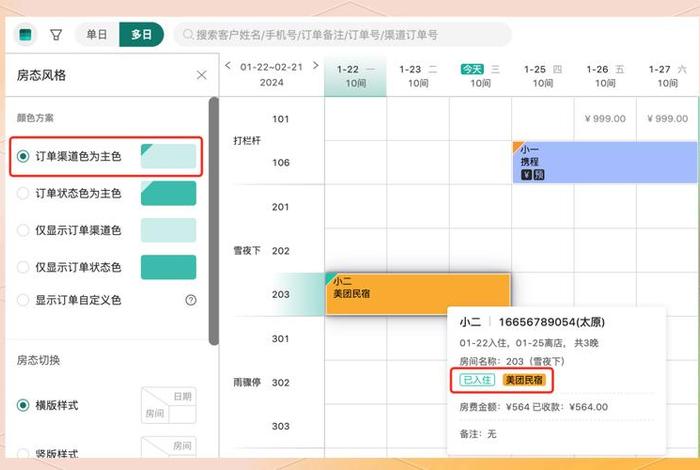Click 美团民宿 channel tag in popup
Viewport: 700px width, 470px height.
[524, 380]
